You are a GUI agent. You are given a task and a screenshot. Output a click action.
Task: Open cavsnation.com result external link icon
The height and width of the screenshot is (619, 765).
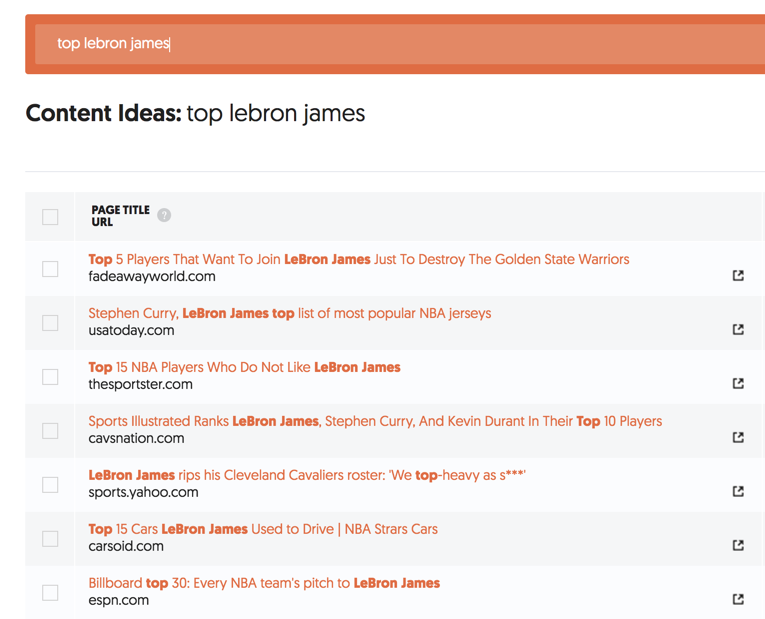pos(738,437)
